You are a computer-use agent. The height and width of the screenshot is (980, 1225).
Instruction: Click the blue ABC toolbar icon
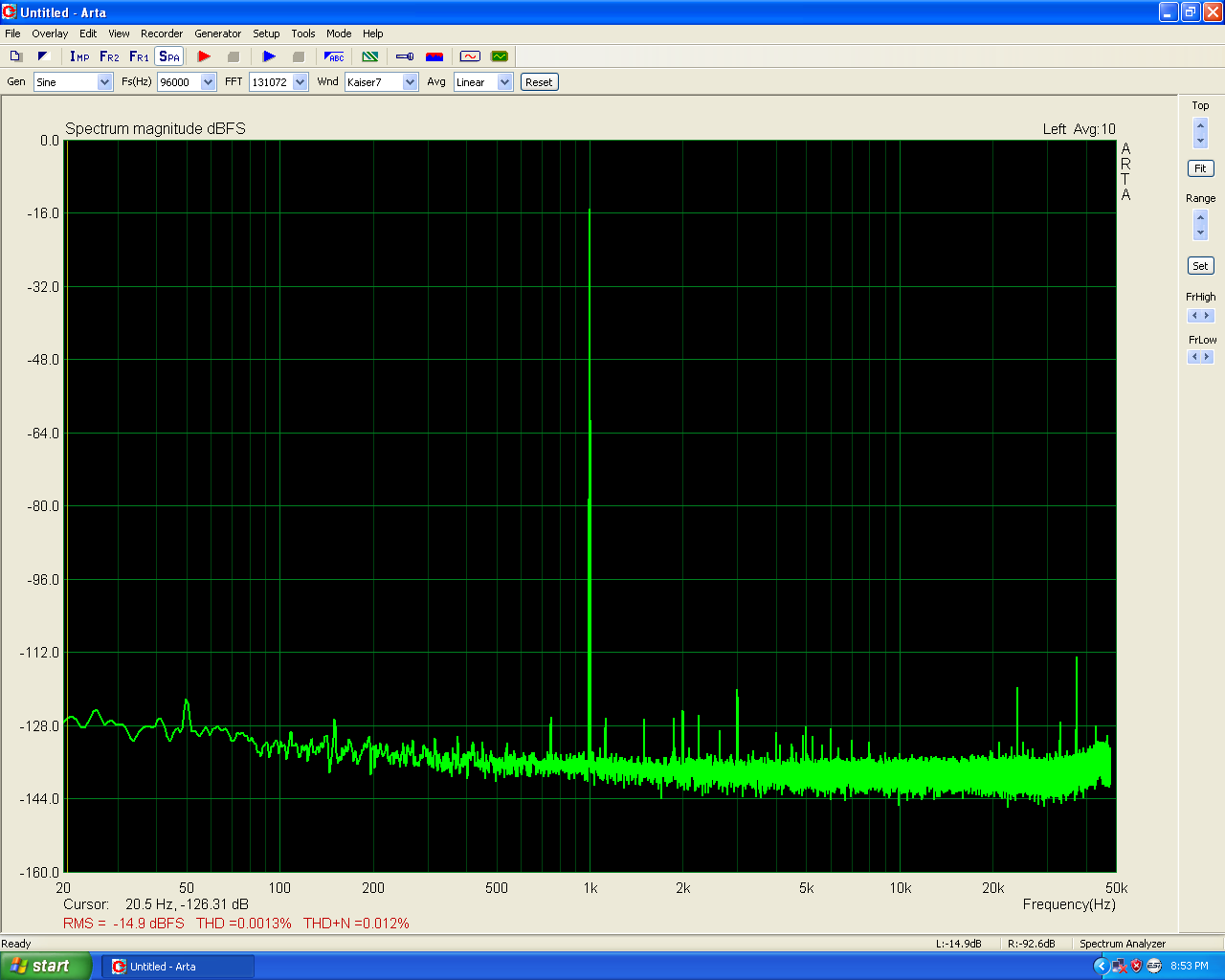(x=334, y=56)
